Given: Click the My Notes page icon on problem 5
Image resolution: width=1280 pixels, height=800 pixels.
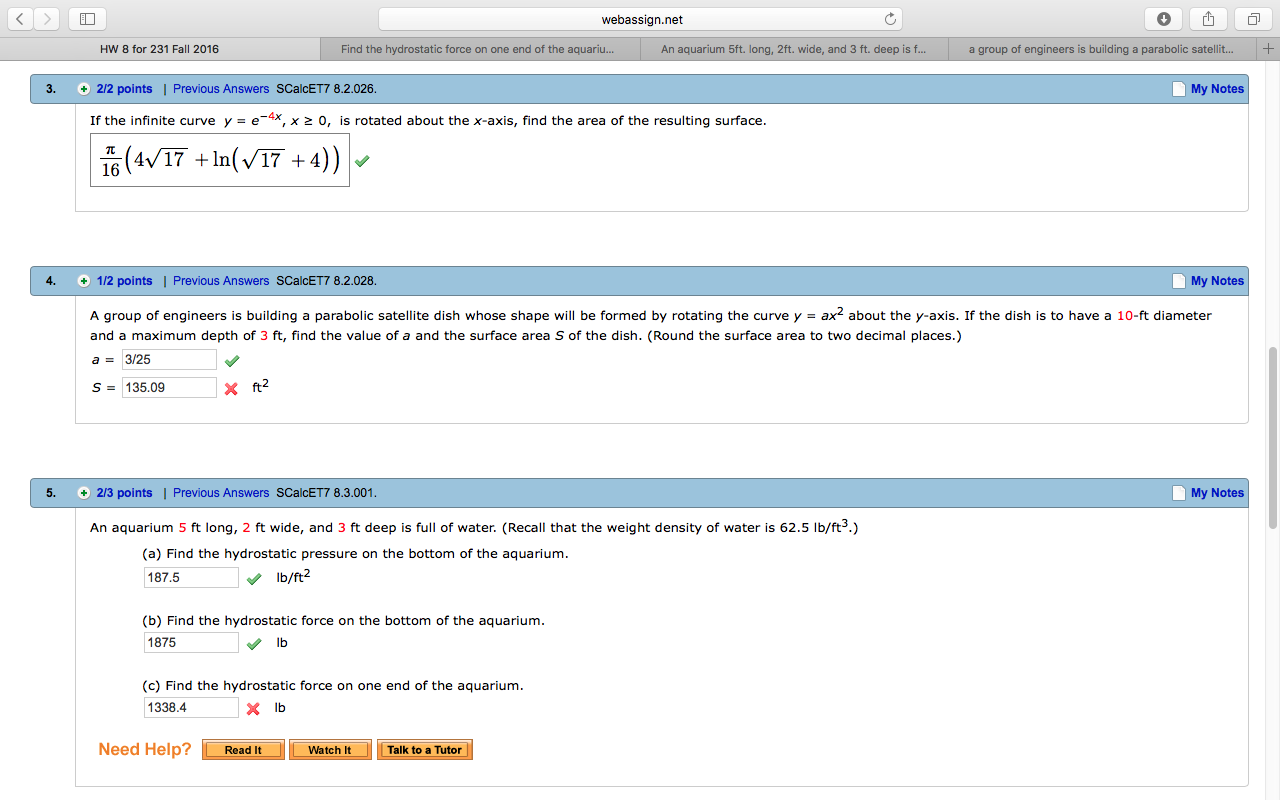Looking at the screenshot, I should pos(1177,493).
